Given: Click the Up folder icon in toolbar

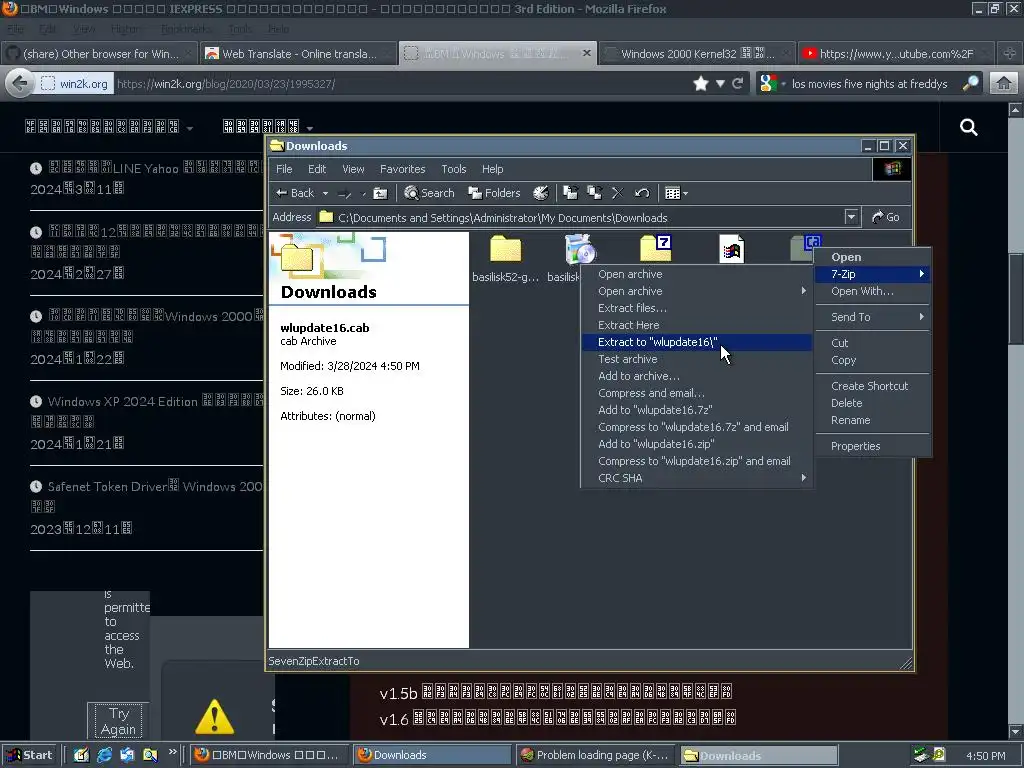Looking at the screenshot, I should pos(380,193).
